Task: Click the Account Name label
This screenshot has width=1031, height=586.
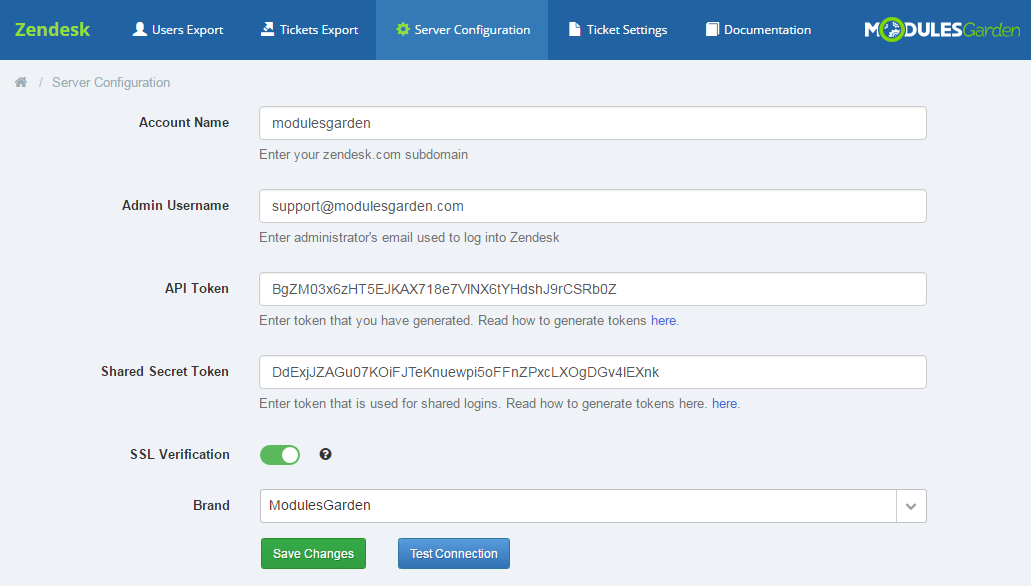Action: tap(183, 122)
